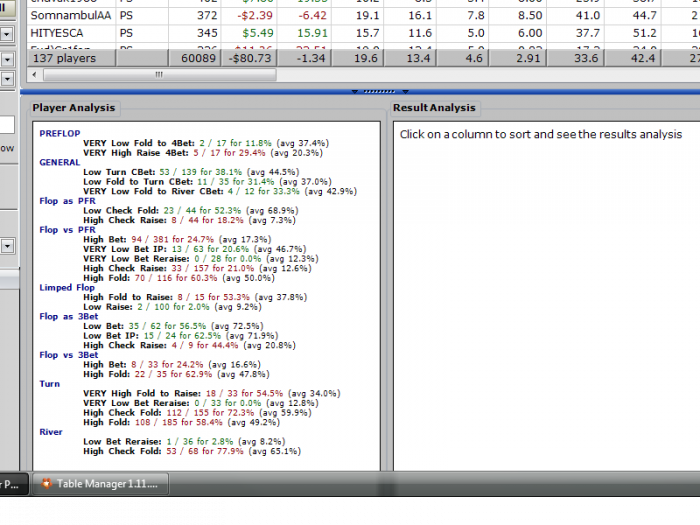700x525 pixels.
Task: Click VERY Low Fold to River CBet line
Action: 220,192
